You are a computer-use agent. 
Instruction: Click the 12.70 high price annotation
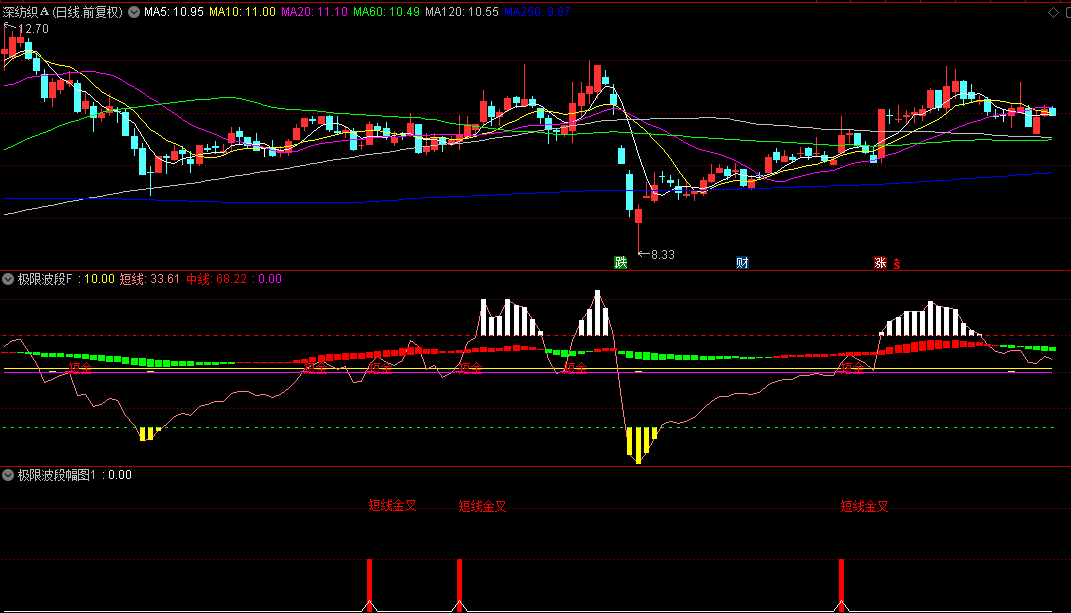coord(33,29)
